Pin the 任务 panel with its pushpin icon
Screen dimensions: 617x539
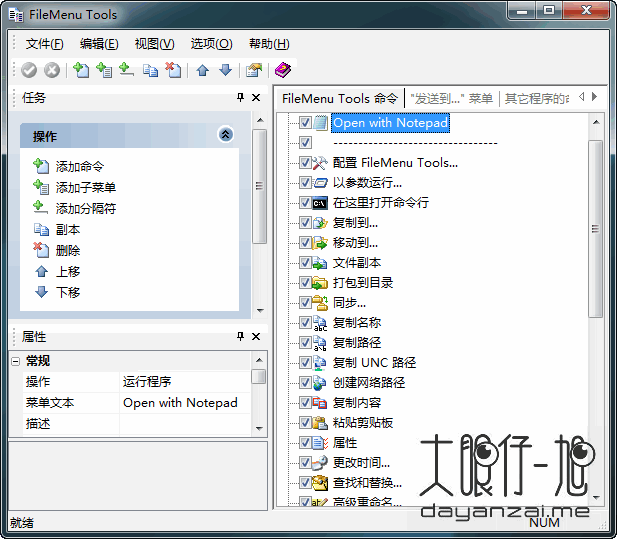click(240, 97)
